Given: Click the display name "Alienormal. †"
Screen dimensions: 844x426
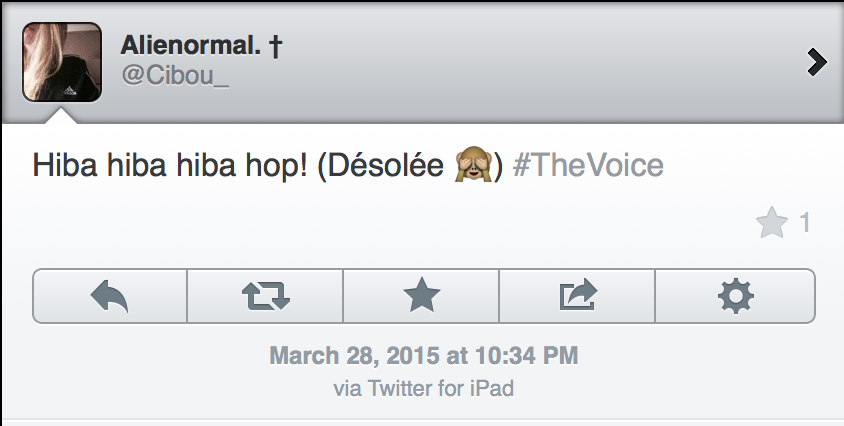Looking at the screenshot, I should (x=192, y=45).
